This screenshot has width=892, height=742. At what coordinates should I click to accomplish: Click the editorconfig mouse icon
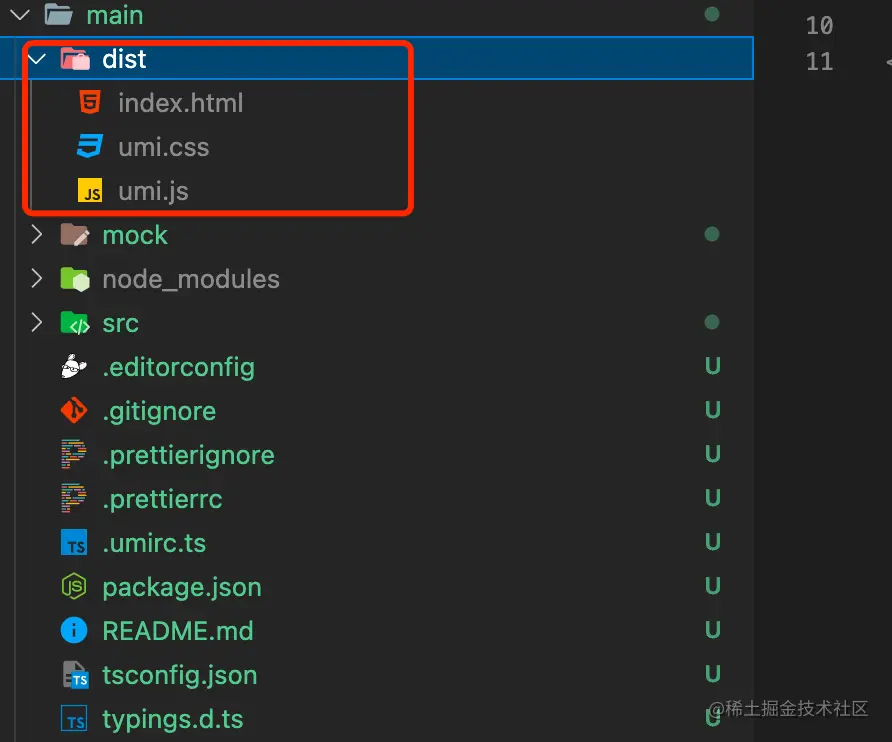tap(74, 366)
